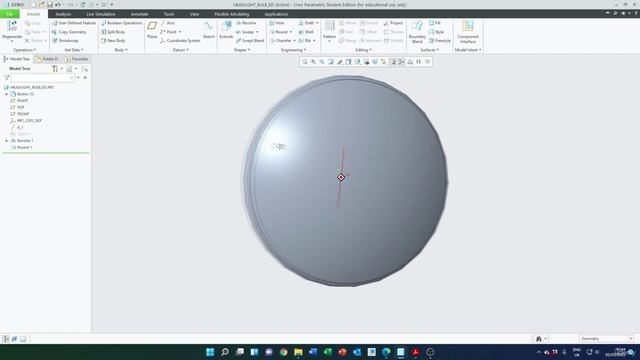Switch to the Tools tab
This screenshot has width=640, height=360.
[169, 14]
